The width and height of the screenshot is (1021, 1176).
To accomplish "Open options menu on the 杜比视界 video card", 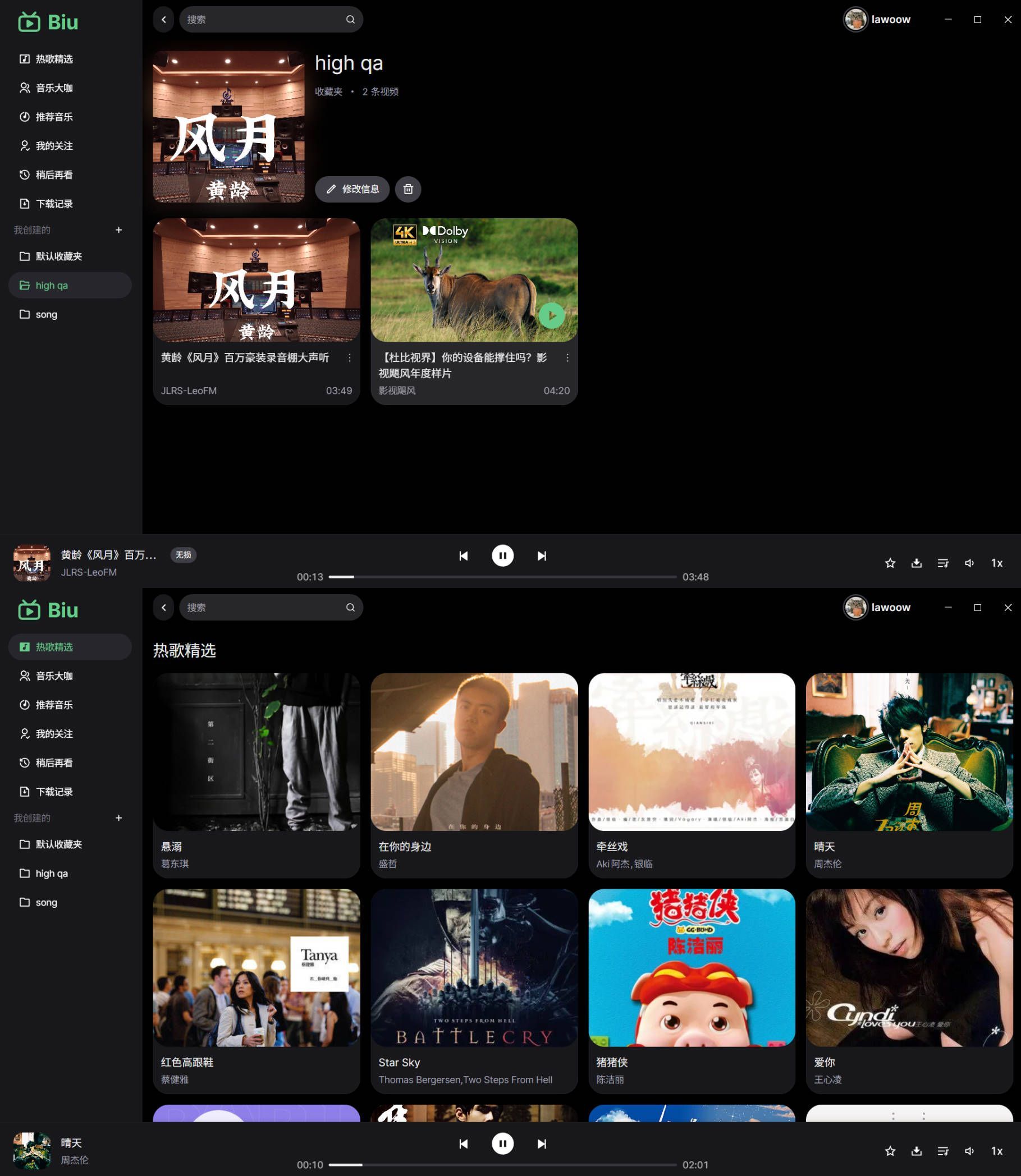I will [567, 358].
